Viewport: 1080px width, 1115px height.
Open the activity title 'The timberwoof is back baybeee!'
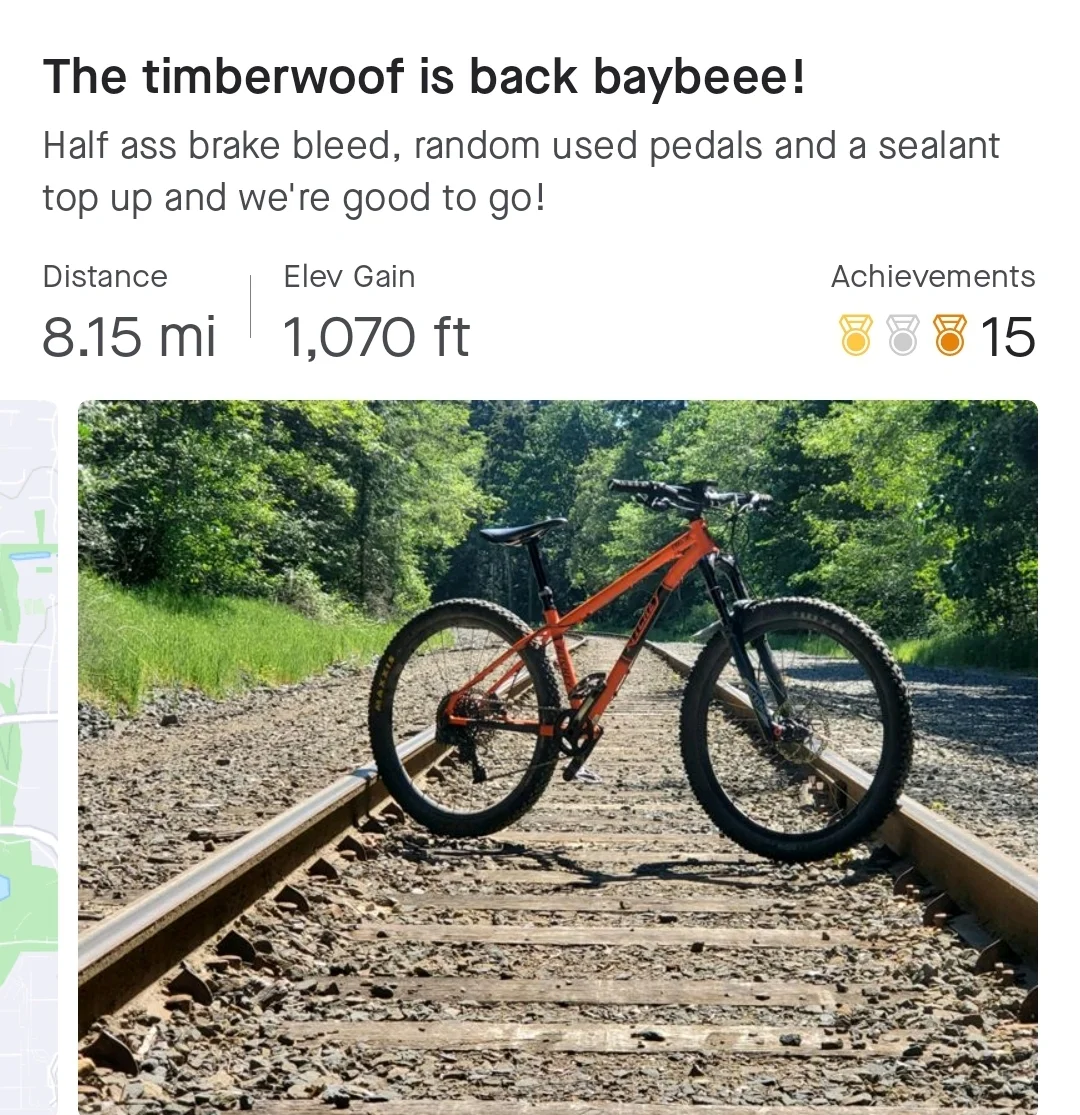pyautogui.click(x=424, y=77)
